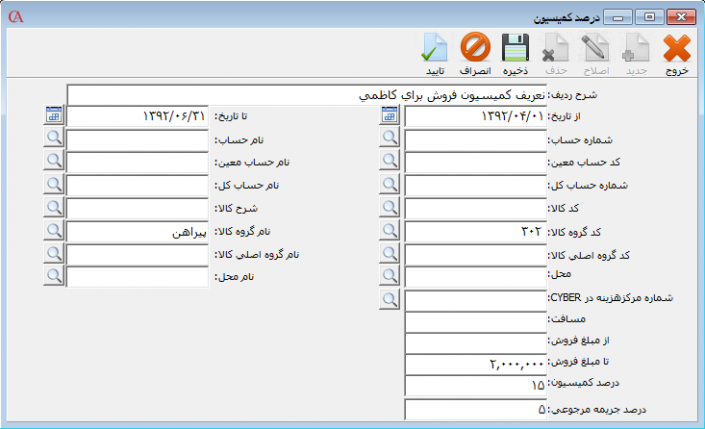Click into the مسافت input field

(x=475, y=320)
